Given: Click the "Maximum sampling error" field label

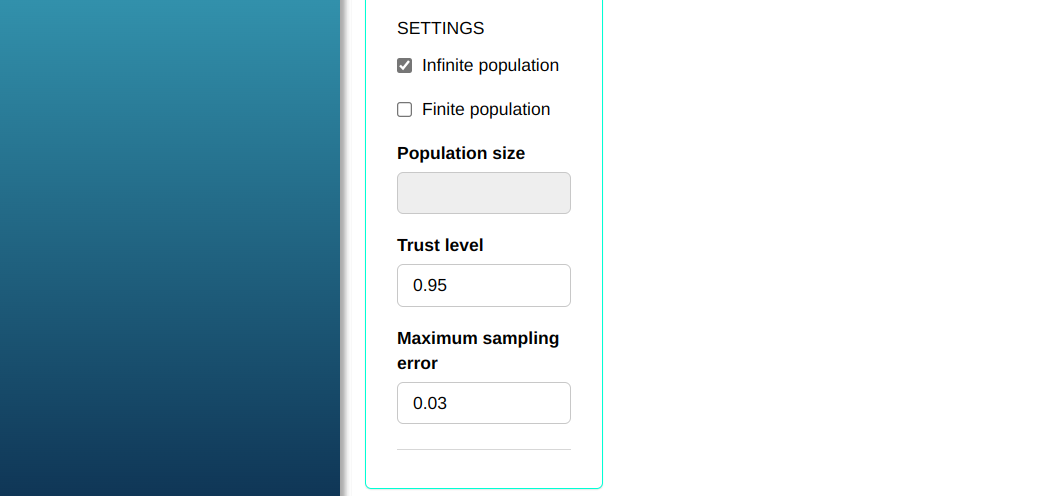Looking at the screenshot, I should (x=478, y=338).
